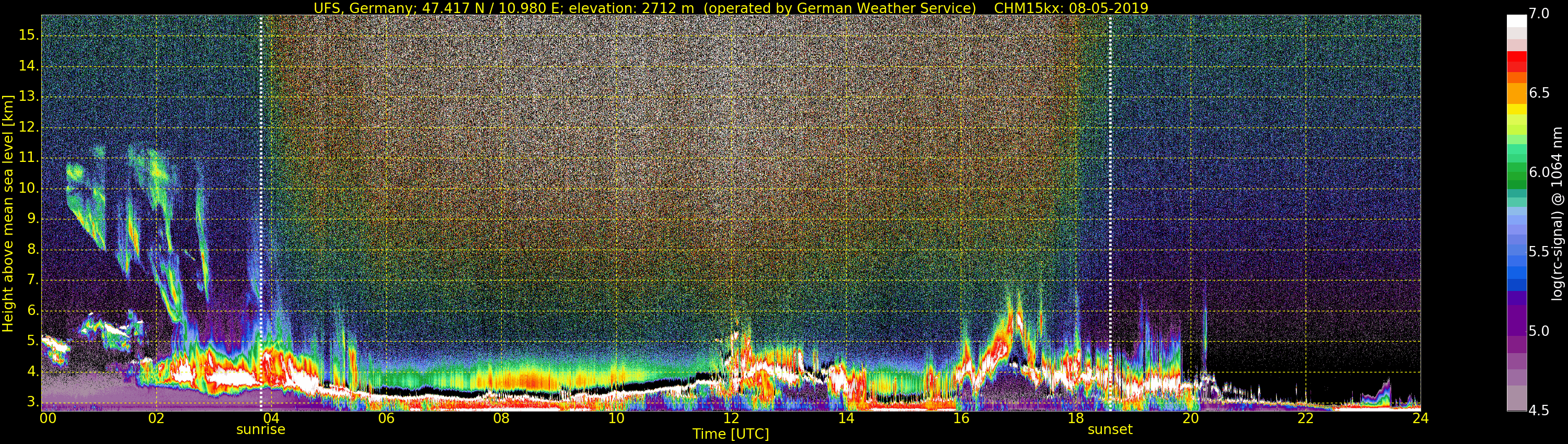Click the time axis tick '04'
1568x444 pixels.
[271, 418]
